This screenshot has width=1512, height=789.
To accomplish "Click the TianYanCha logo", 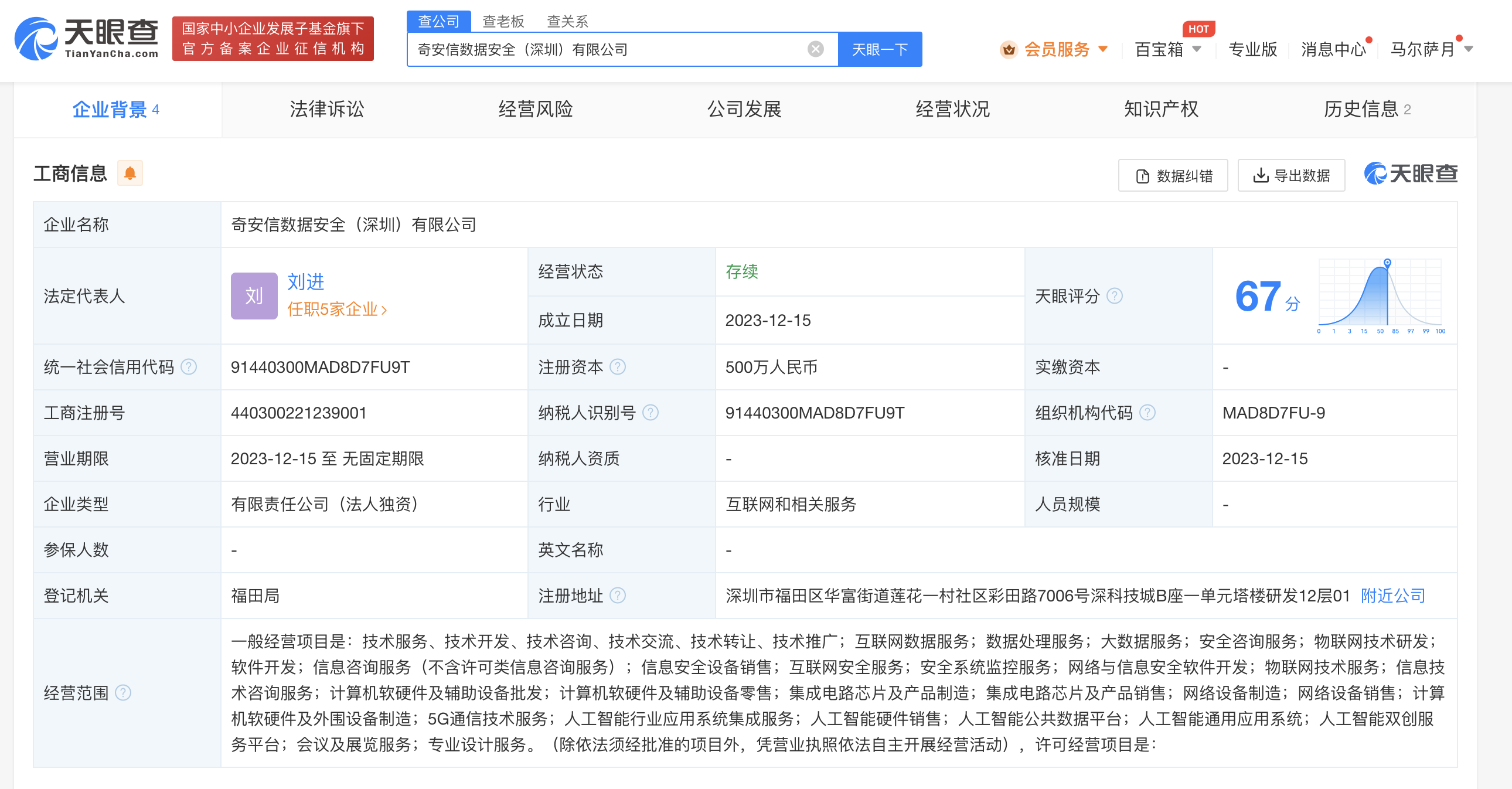I will click(x=86, y=38).
